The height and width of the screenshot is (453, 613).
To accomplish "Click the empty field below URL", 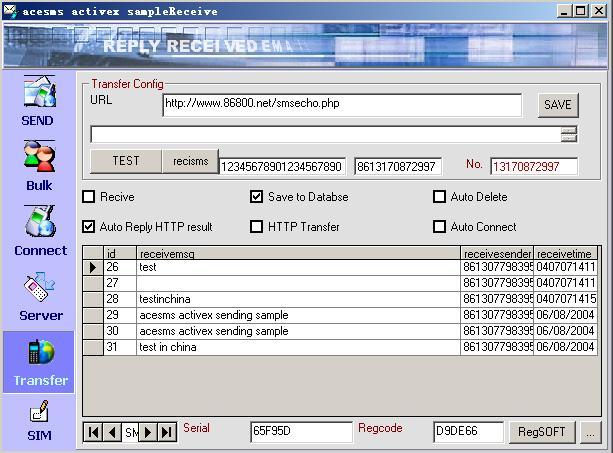I will point(325,135).
